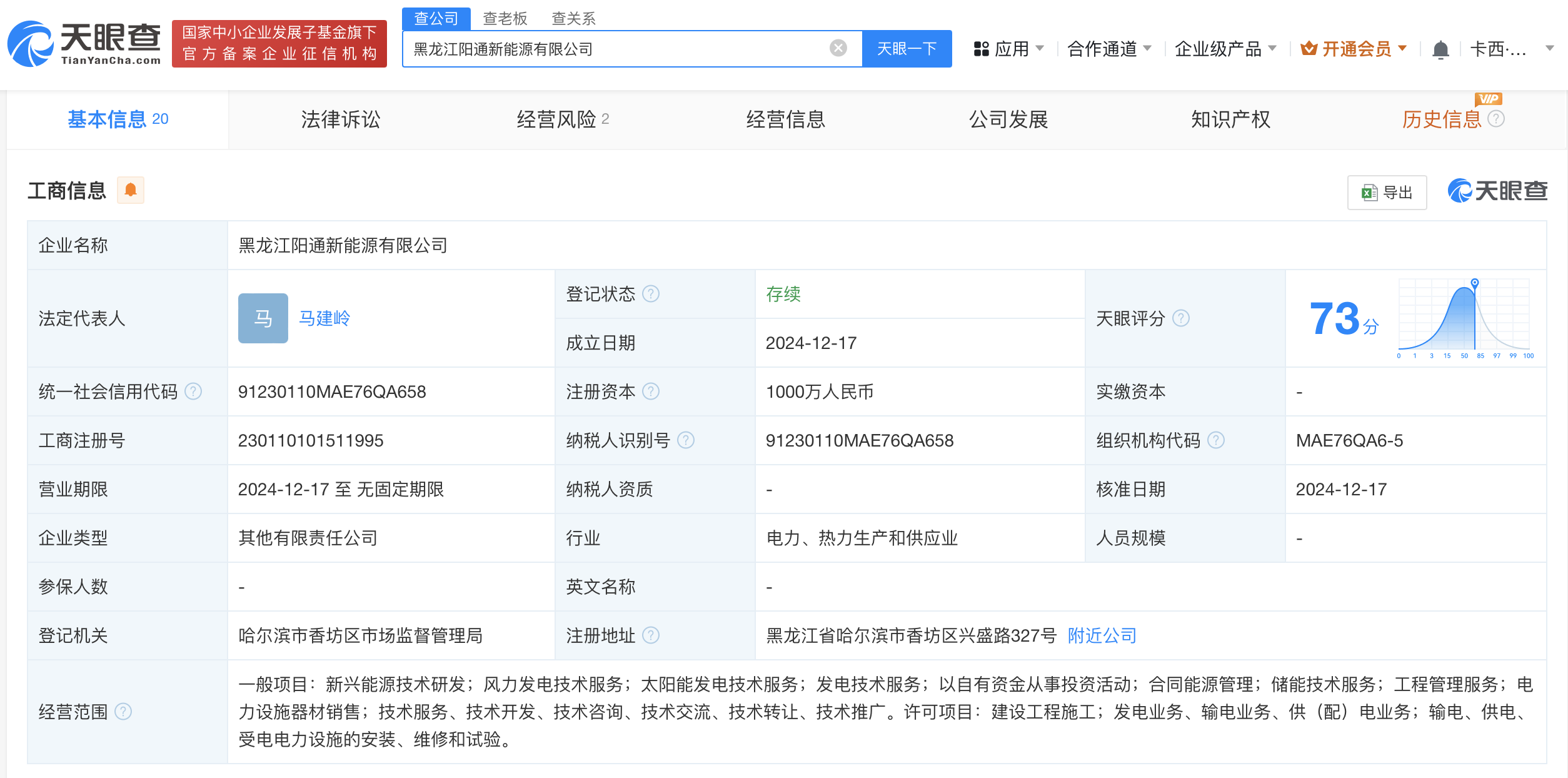This screenshot has width=1568, height=778.
Task: Select the 查老板 search tab
Action: point(505,18)
